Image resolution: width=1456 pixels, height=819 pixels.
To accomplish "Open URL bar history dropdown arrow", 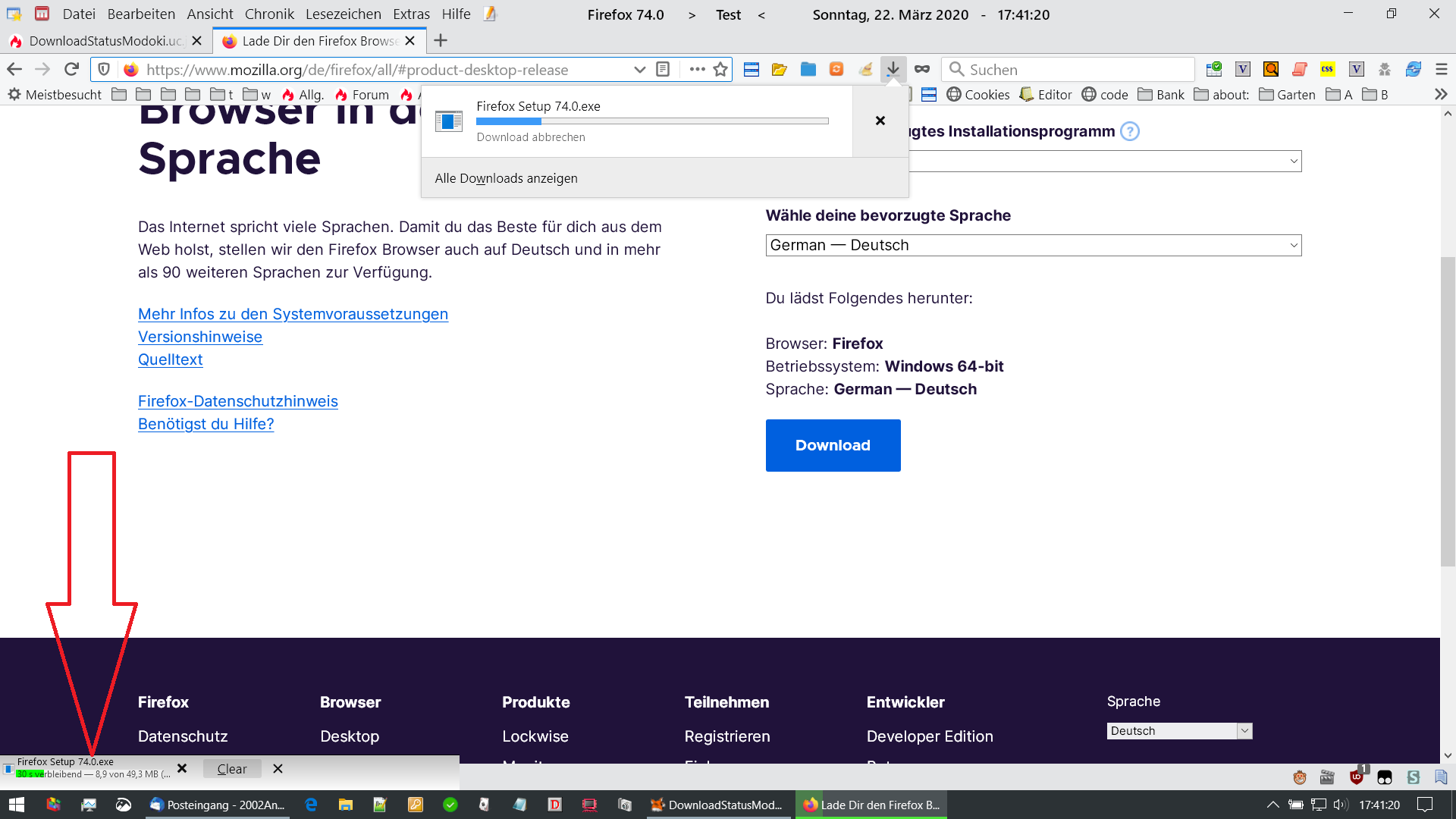I will click(639, 69).
